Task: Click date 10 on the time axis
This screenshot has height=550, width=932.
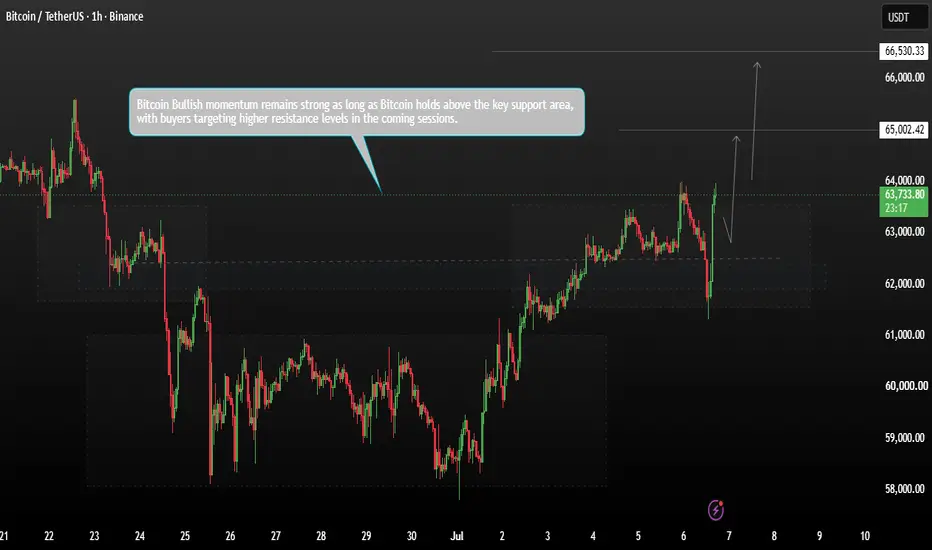Action: point(865,536)
